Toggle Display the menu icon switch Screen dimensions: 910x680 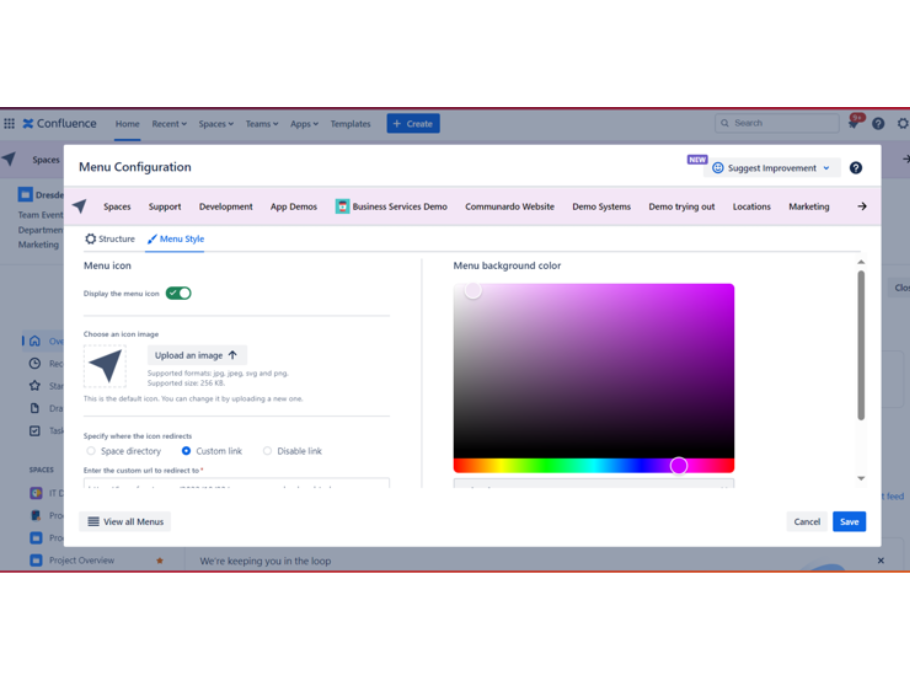point(178,293)
